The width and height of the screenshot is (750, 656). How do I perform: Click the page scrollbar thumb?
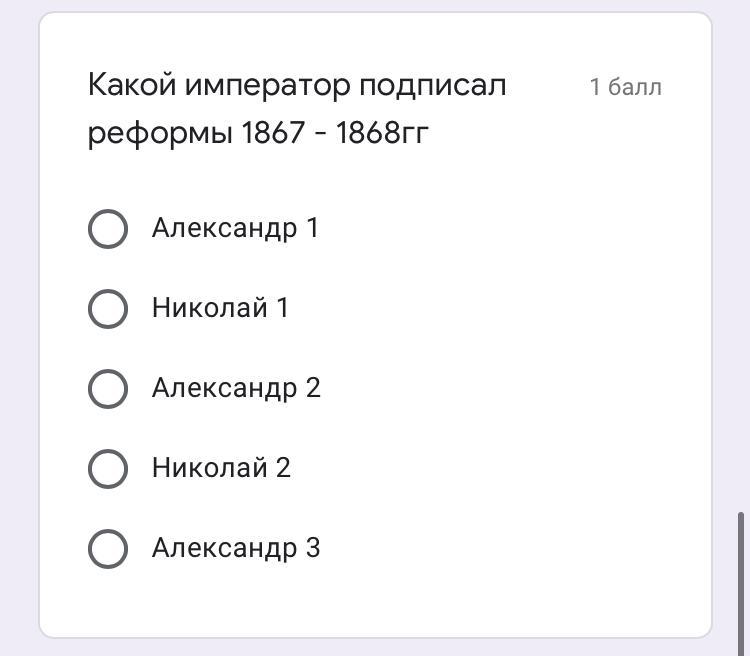pyautogui.click(x=741, y=580)
